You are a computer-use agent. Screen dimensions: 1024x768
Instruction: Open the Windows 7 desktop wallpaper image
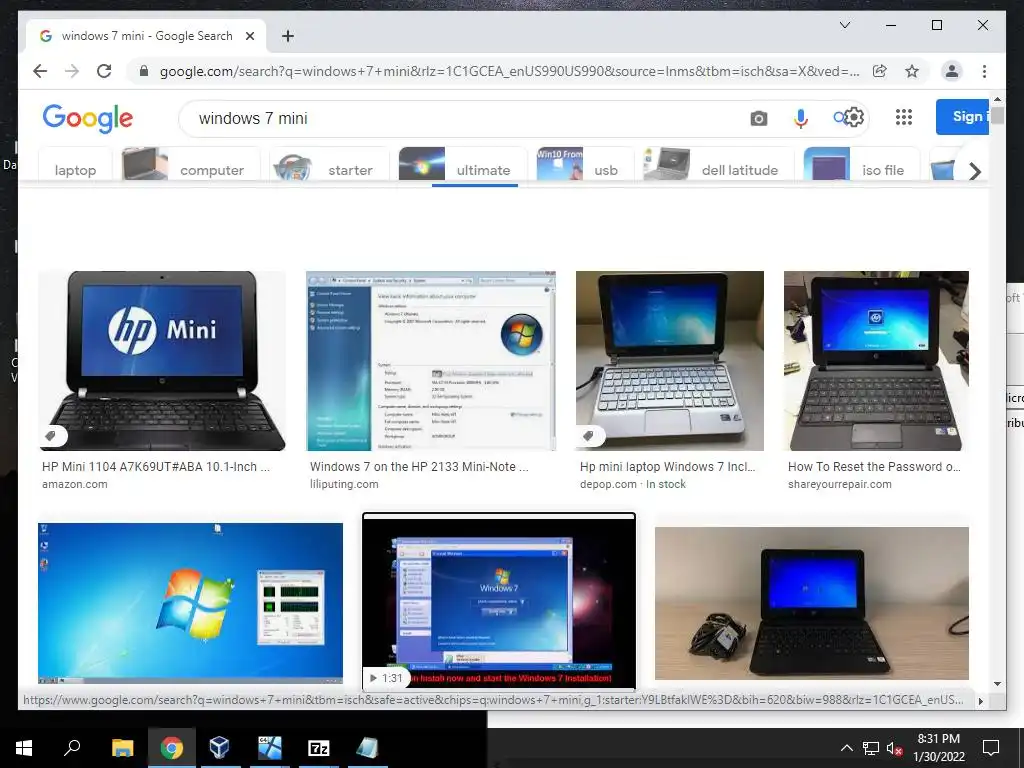click(x=190, y=602)
